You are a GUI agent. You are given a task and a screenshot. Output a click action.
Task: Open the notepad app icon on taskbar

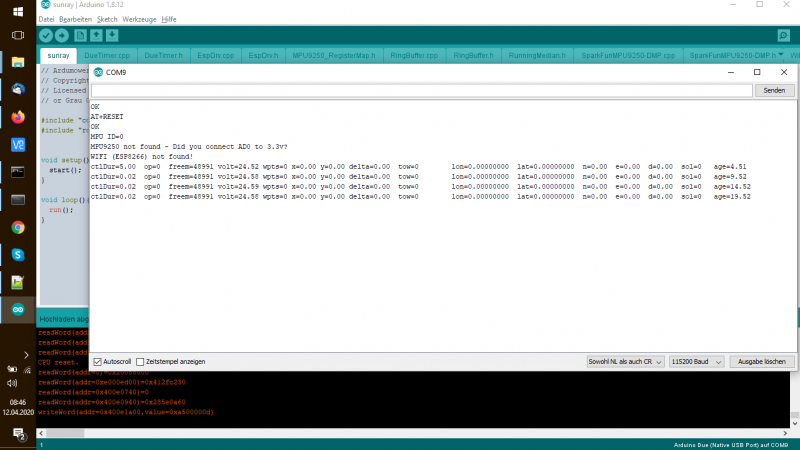(18, 282)
